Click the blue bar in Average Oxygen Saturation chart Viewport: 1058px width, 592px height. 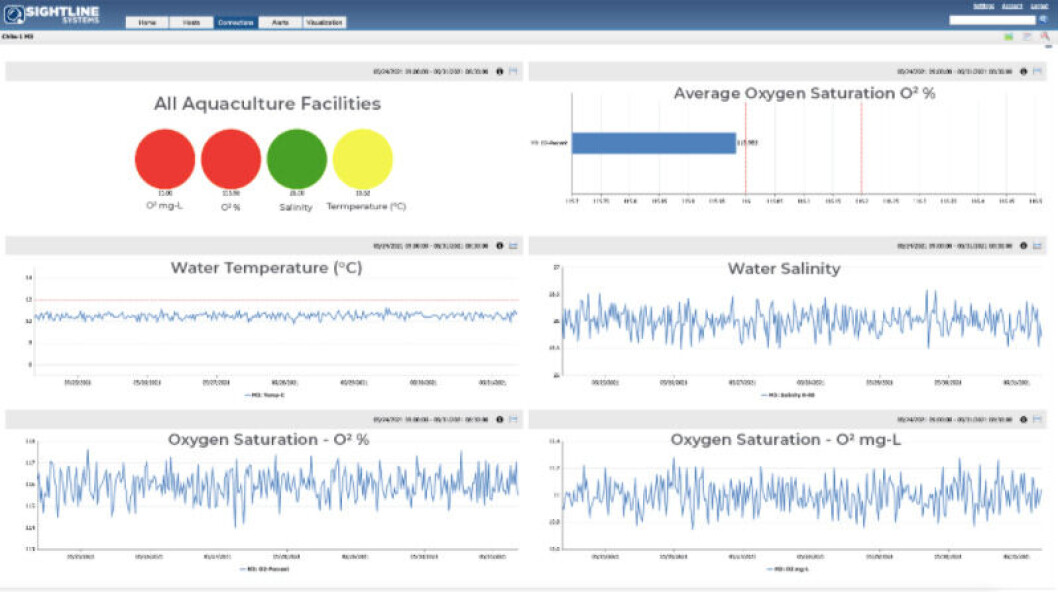point(653,143)
